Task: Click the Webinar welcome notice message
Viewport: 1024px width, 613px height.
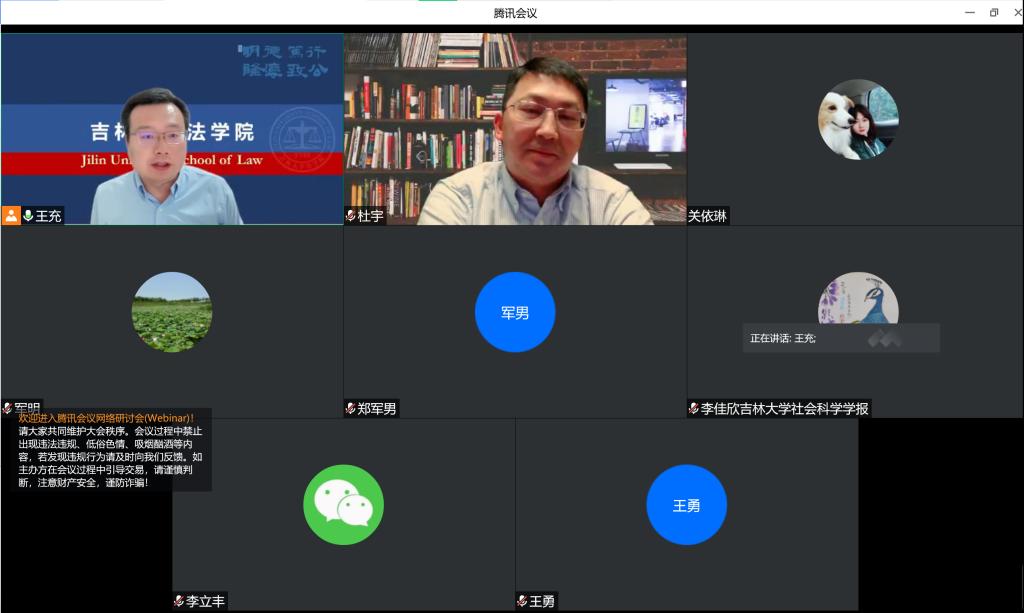Action: [110, 450]
